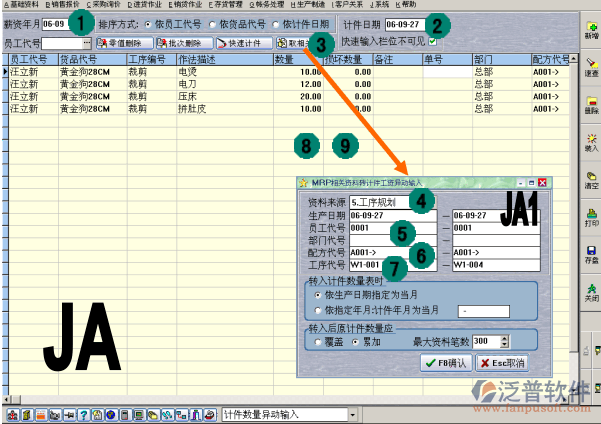Click the question mark help icon in bottom toolbar

pos(85,414)
